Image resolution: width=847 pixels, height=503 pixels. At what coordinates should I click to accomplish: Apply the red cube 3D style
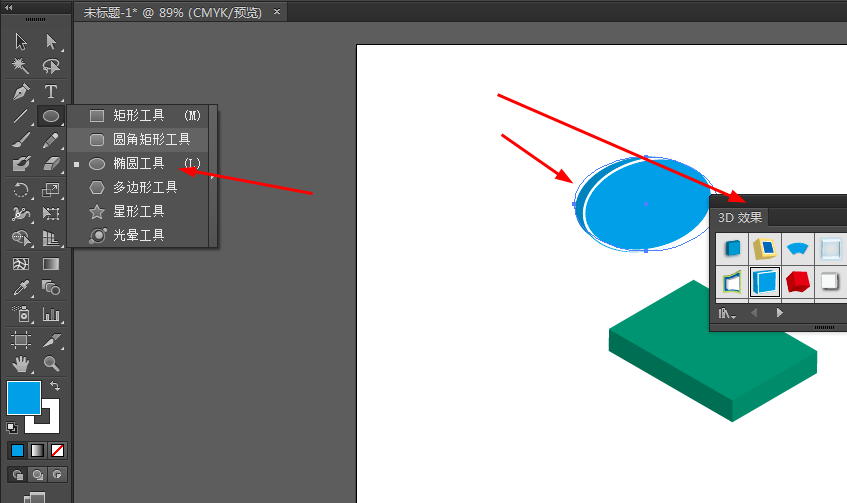(x=798, y=281)
